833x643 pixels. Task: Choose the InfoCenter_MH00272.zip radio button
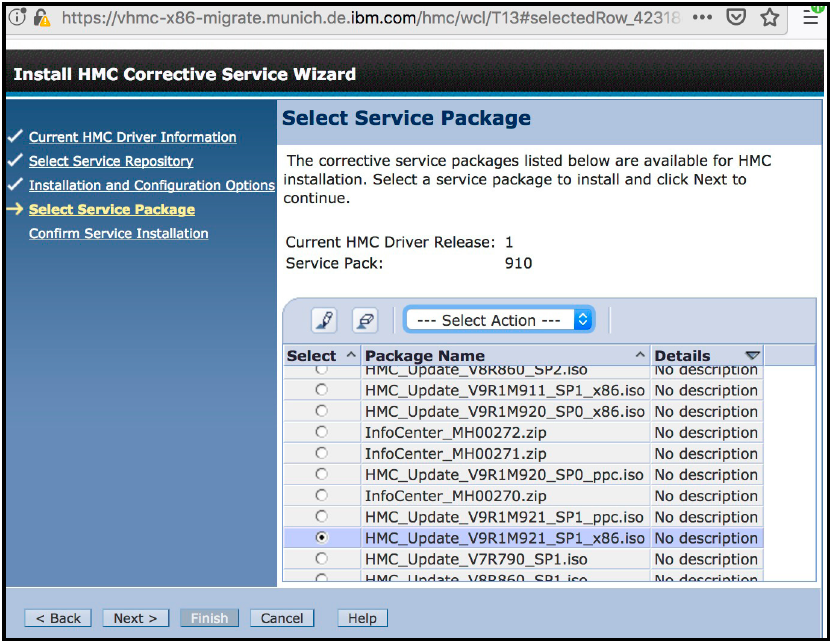tap(321, 432)
